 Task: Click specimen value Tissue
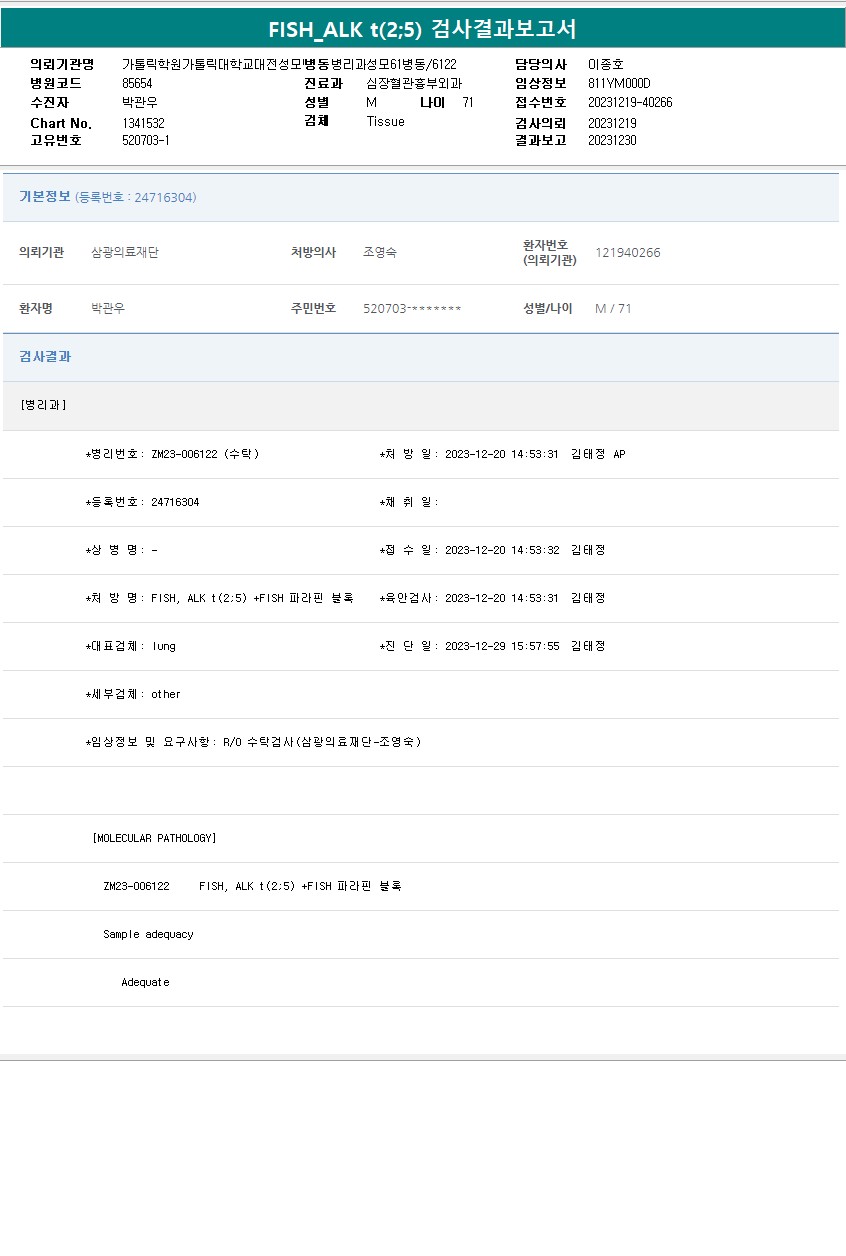coord(386,122)
